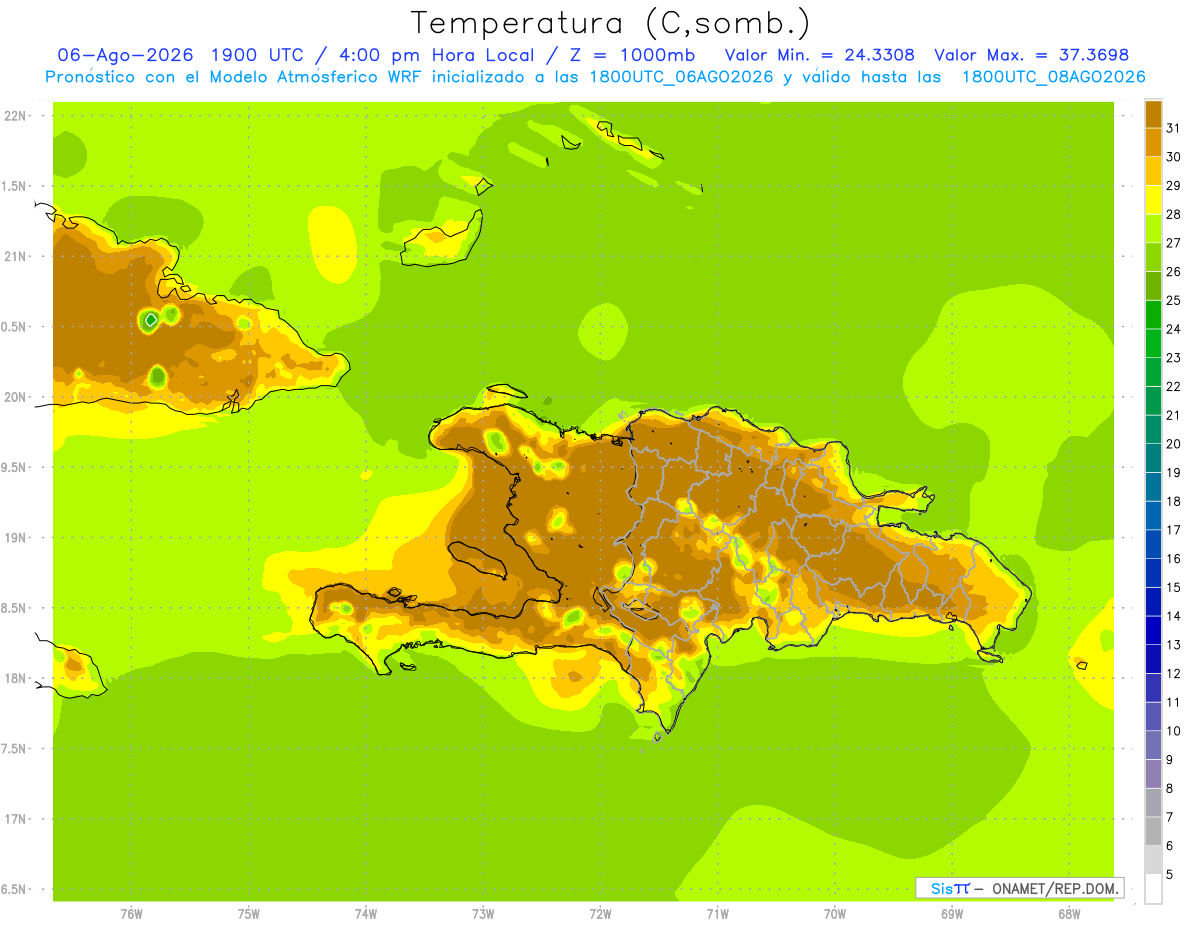Click the 'ONAMET/REP.DOM.' credit label
Viewport: 1200px width, 927px height.
1055,888
